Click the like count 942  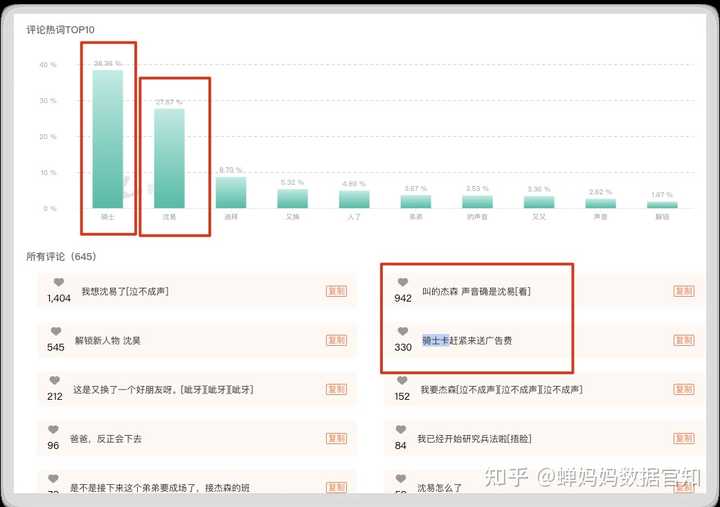click(403, 299)
